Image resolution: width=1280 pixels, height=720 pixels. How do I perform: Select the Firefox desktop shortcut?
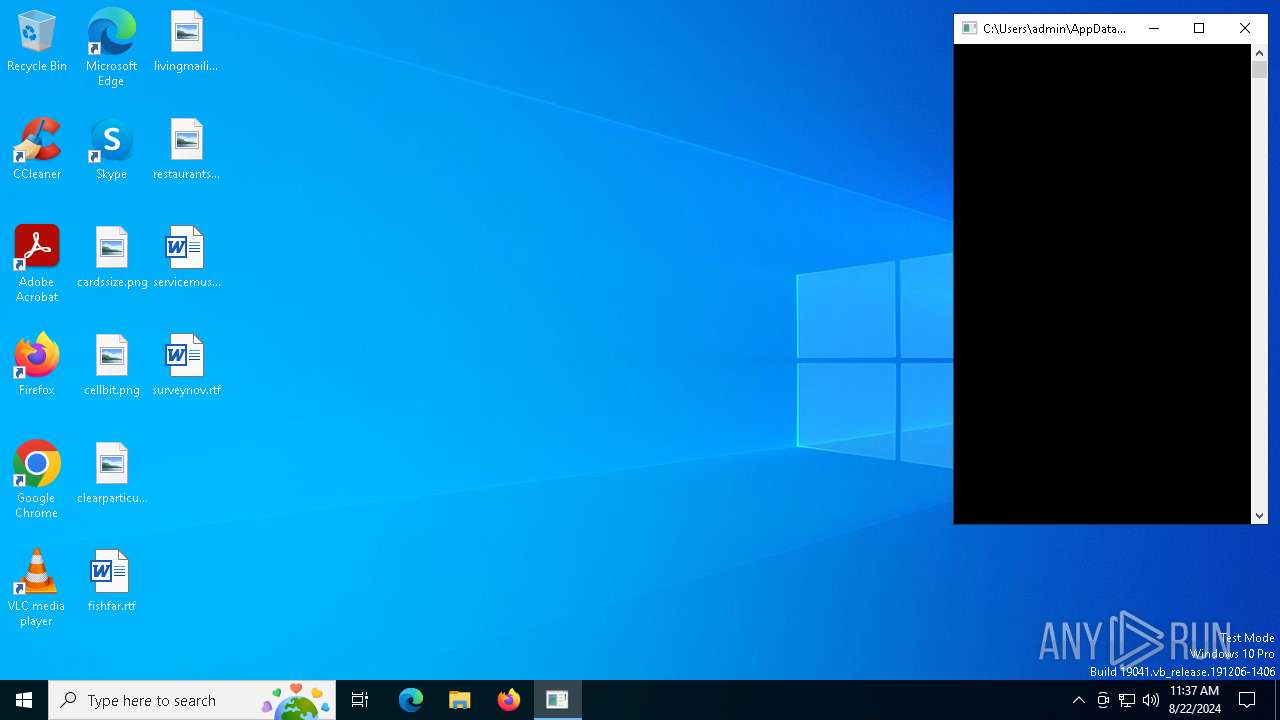tap(37, 366)
